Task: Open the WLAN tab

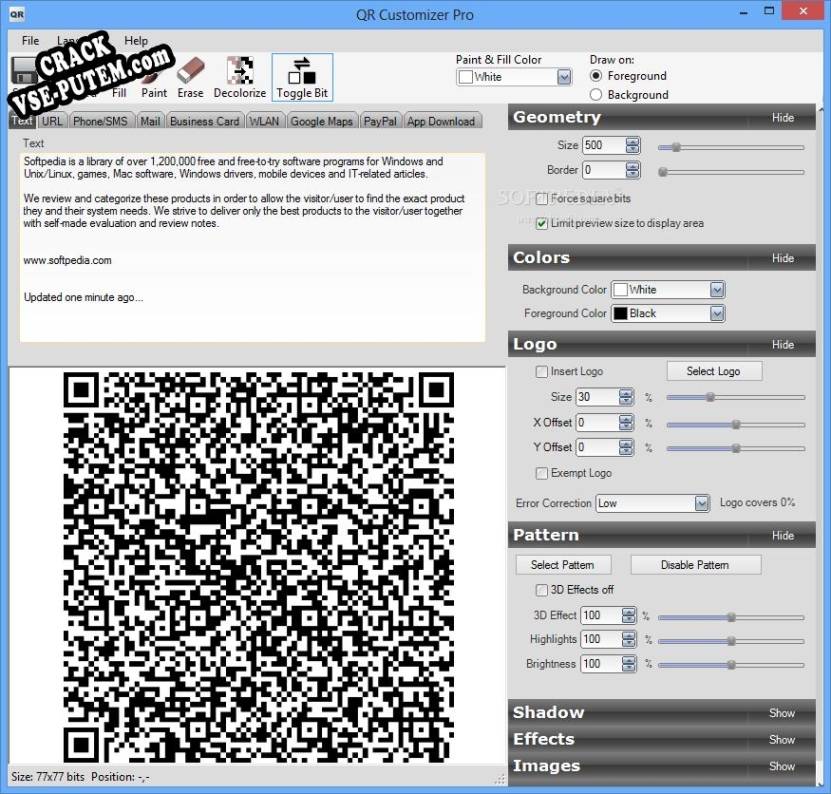Action: coord(264,121)
